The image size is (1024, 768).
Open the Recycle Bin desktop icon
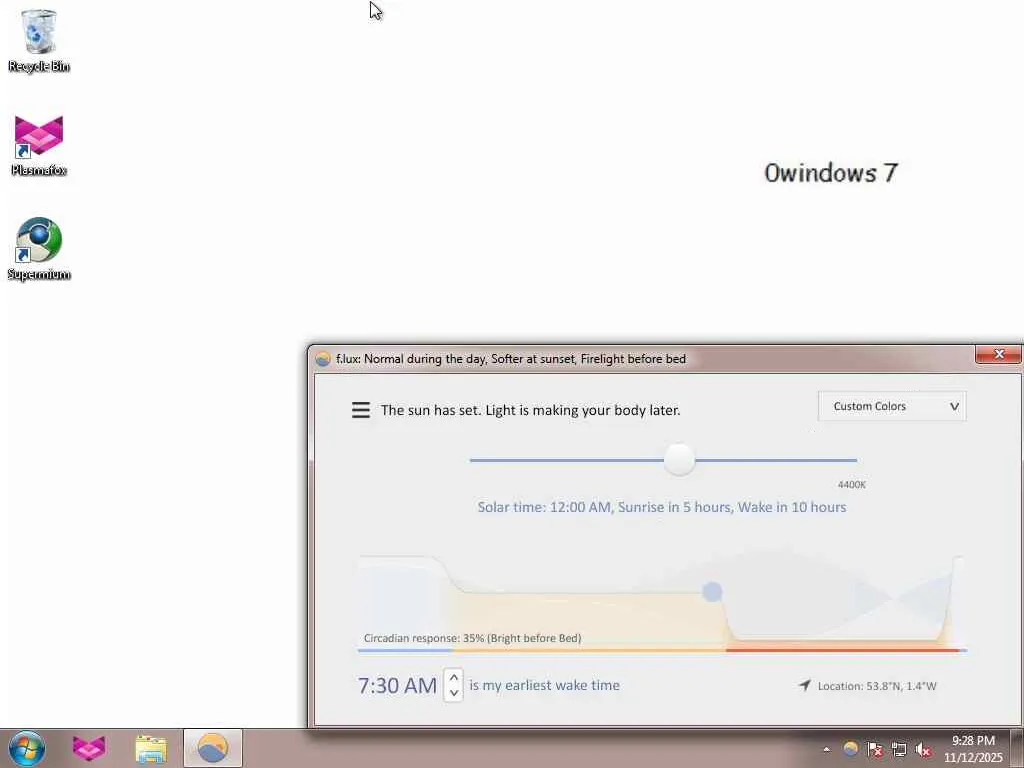tap(39, 40)
